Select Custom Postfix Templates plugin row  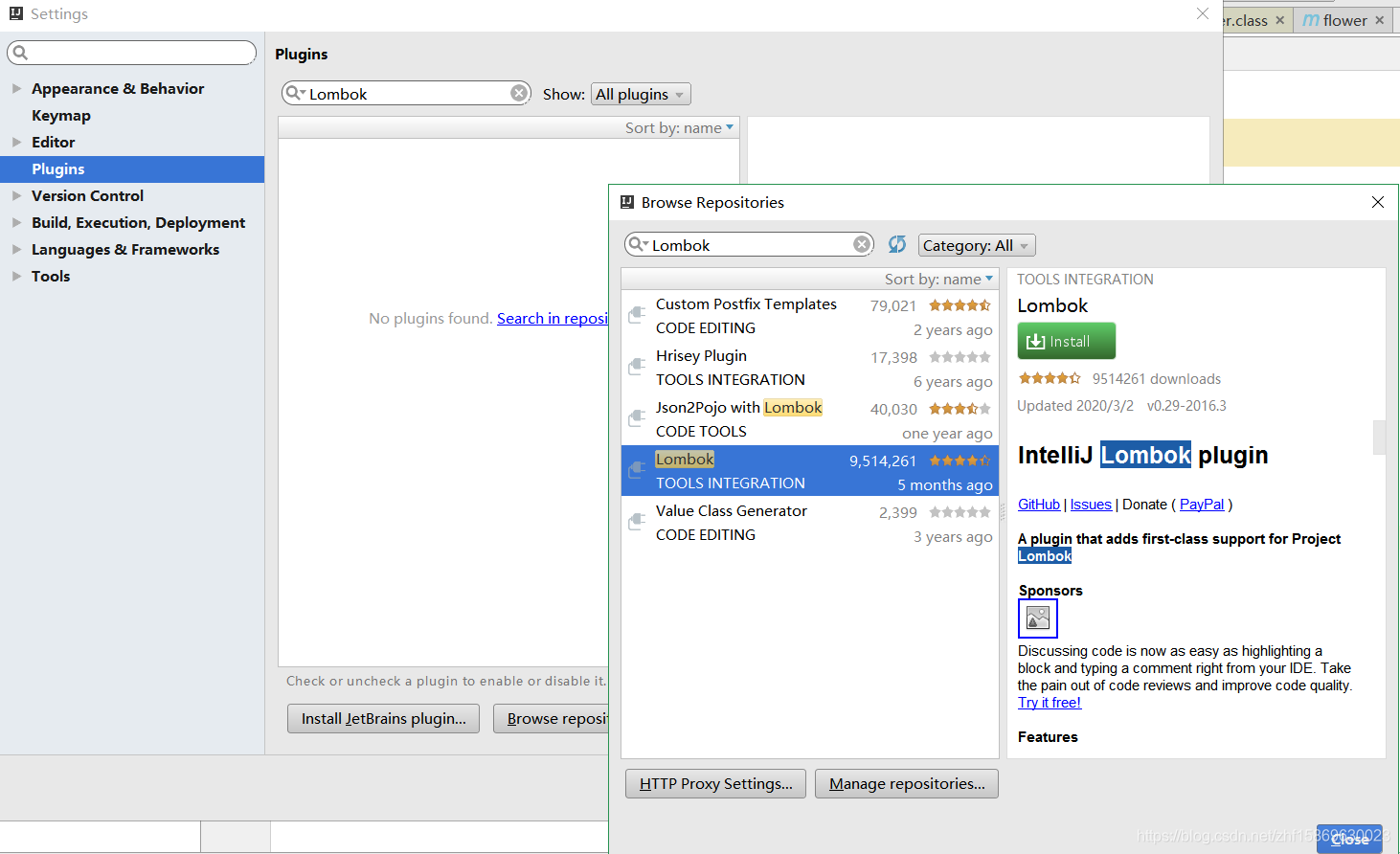click(x=810, y=316)
